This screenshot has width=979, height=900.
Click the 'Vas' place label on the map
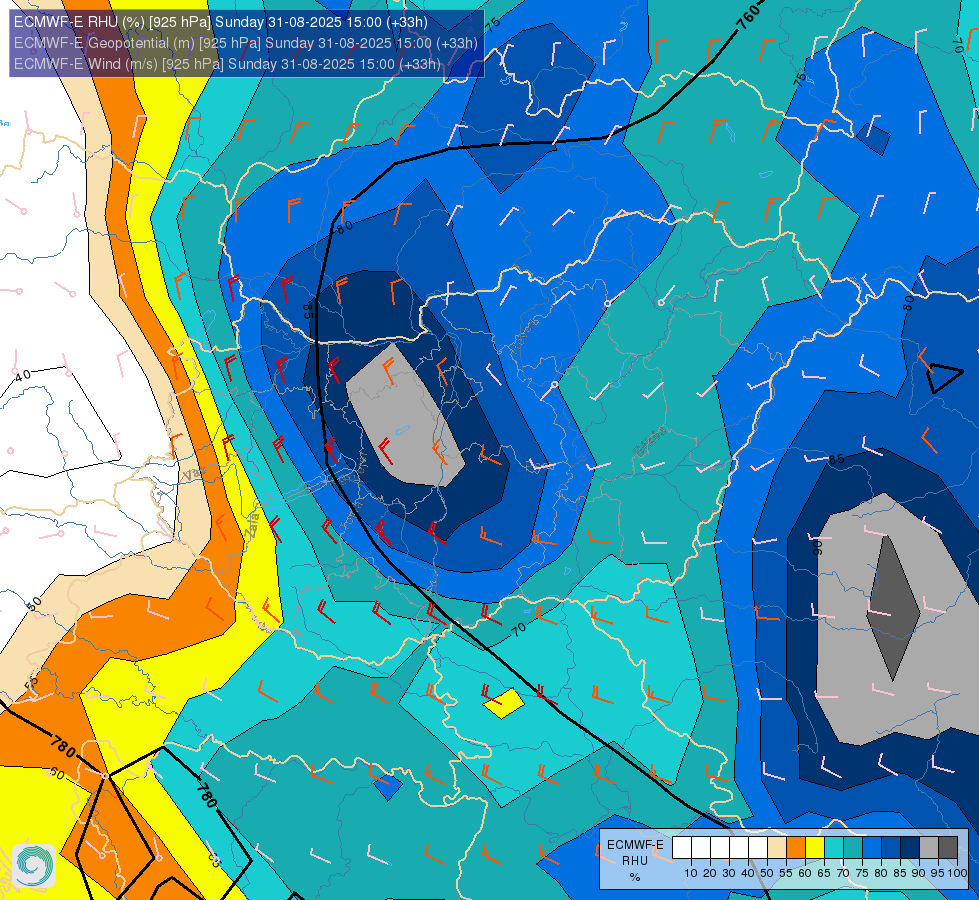point(193,475)
